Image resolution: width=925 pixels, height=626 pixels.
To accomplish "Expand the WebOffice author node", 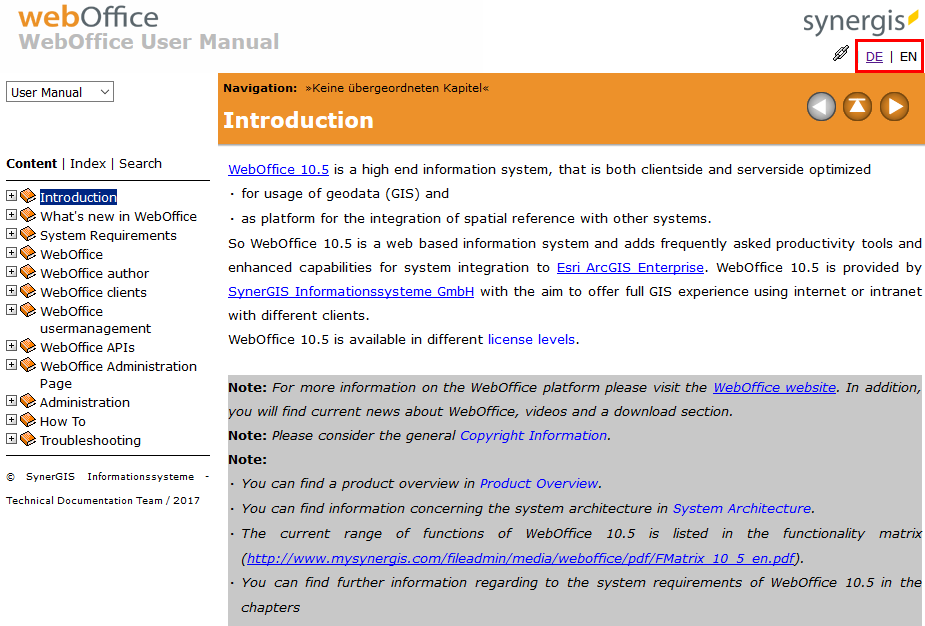I will pos(11,271).
